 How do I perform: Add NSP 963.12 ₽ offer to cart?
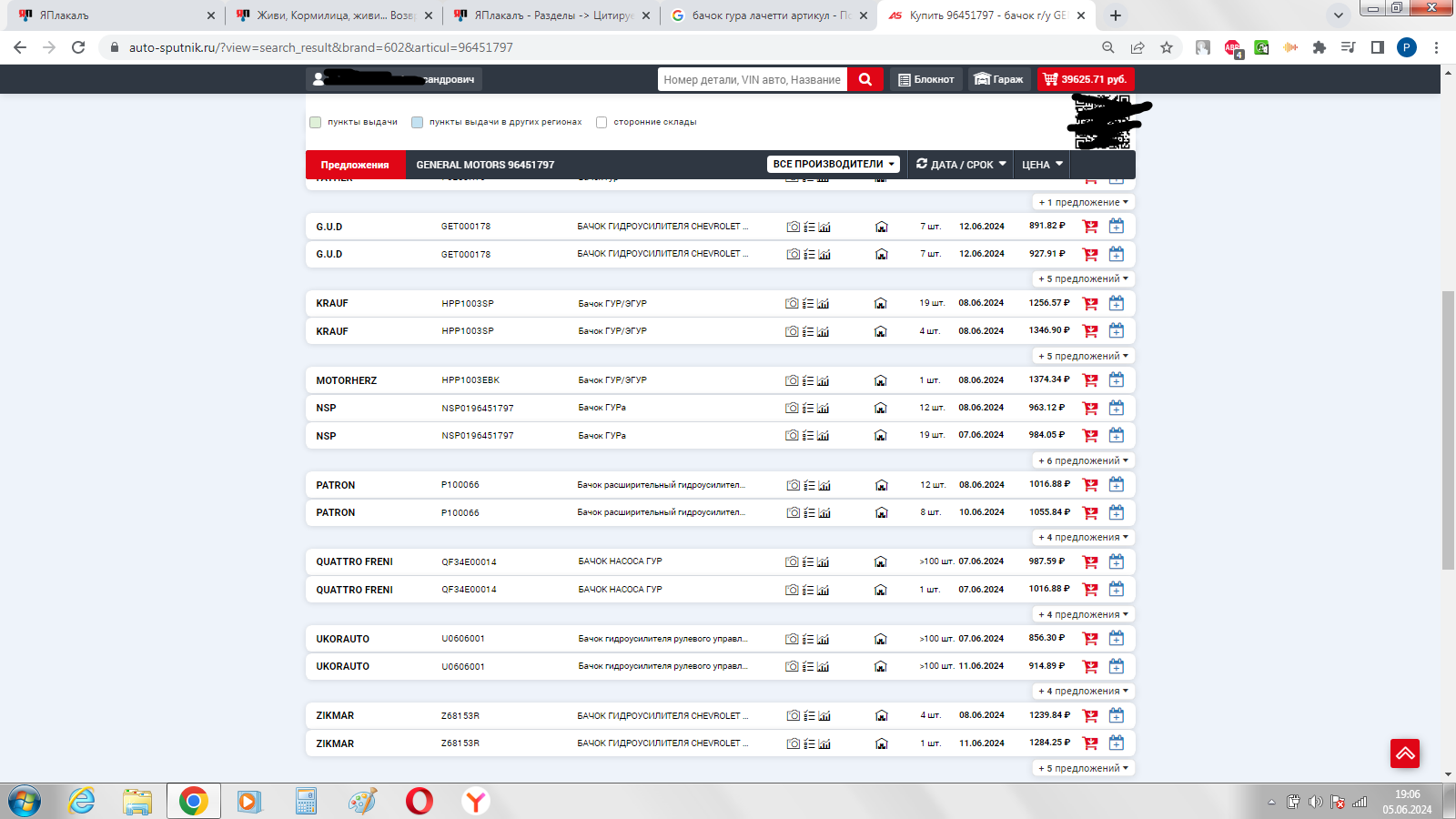tap(1090, 408)
